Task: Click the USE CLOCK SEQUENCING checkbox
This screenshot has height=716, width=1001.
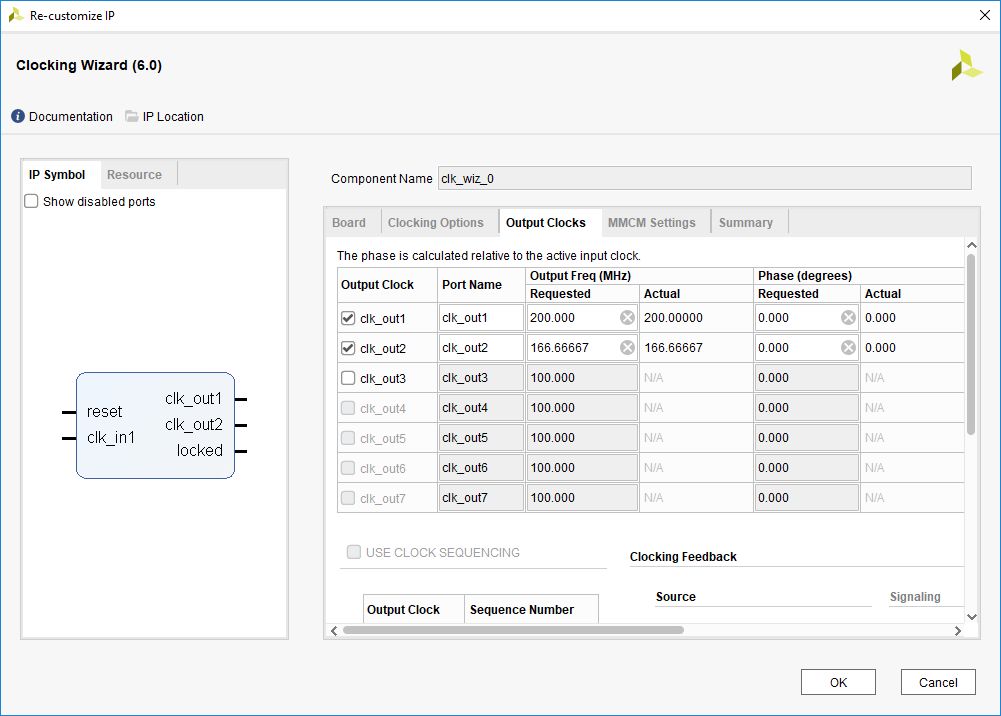Action: point(354,552)
